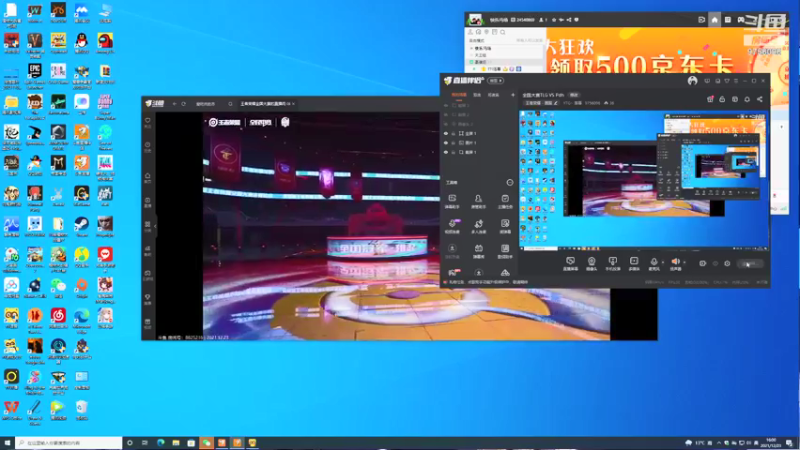Open first tool in third toolbox row
This screenshot has width=800, height=450.
click(452, 251)
